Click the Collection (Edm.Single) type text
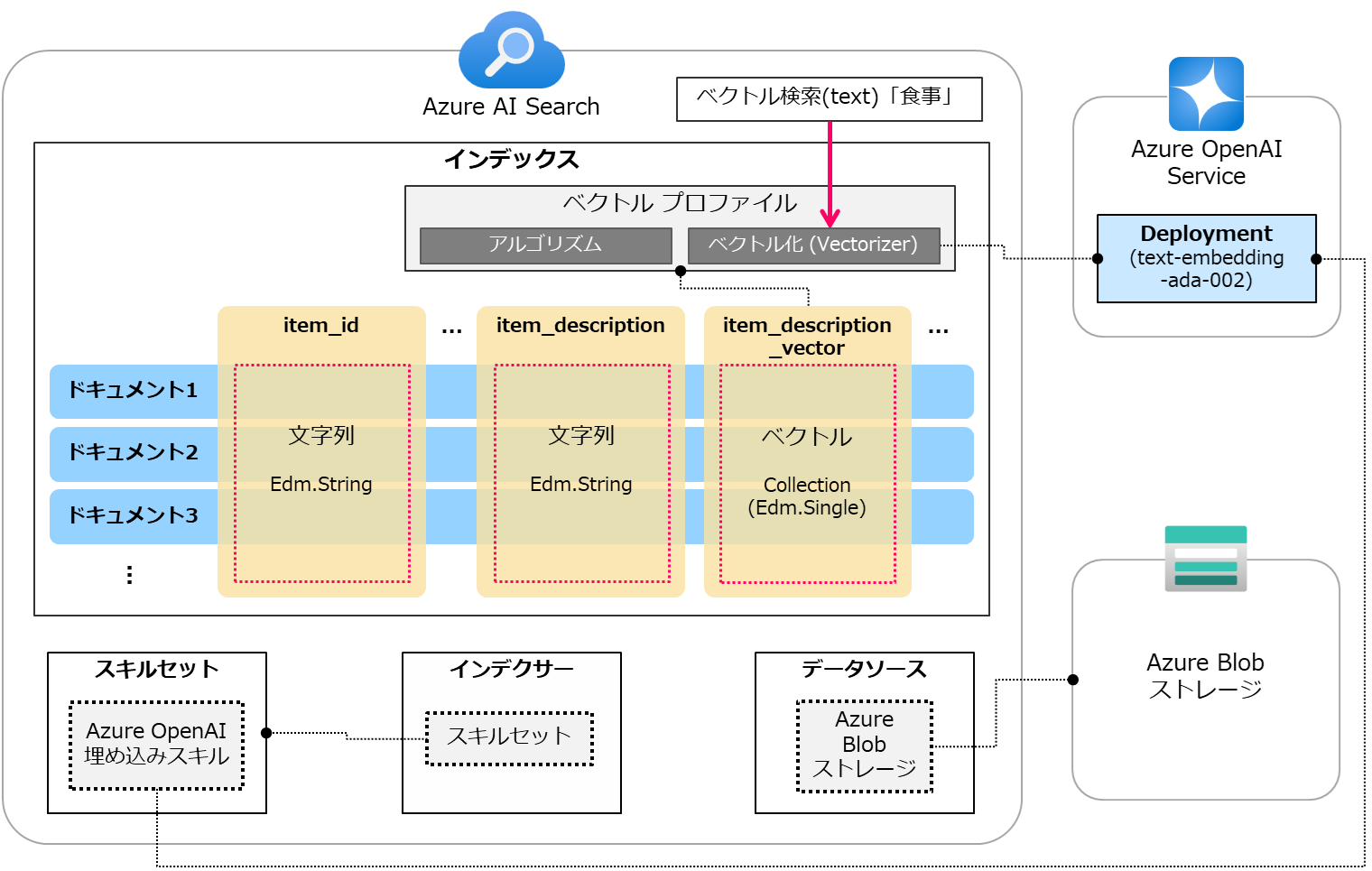This screenshot has width=1372, height=871. pyautogui.click(x=807, y=496)
